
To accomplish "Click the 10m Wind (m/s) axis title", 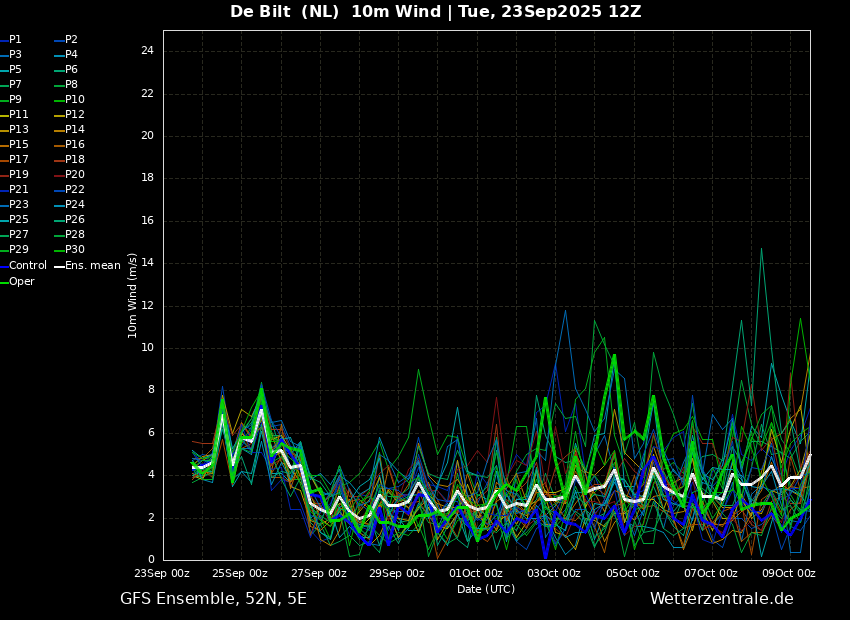I will pyautogui.click(x=133, y=295).
